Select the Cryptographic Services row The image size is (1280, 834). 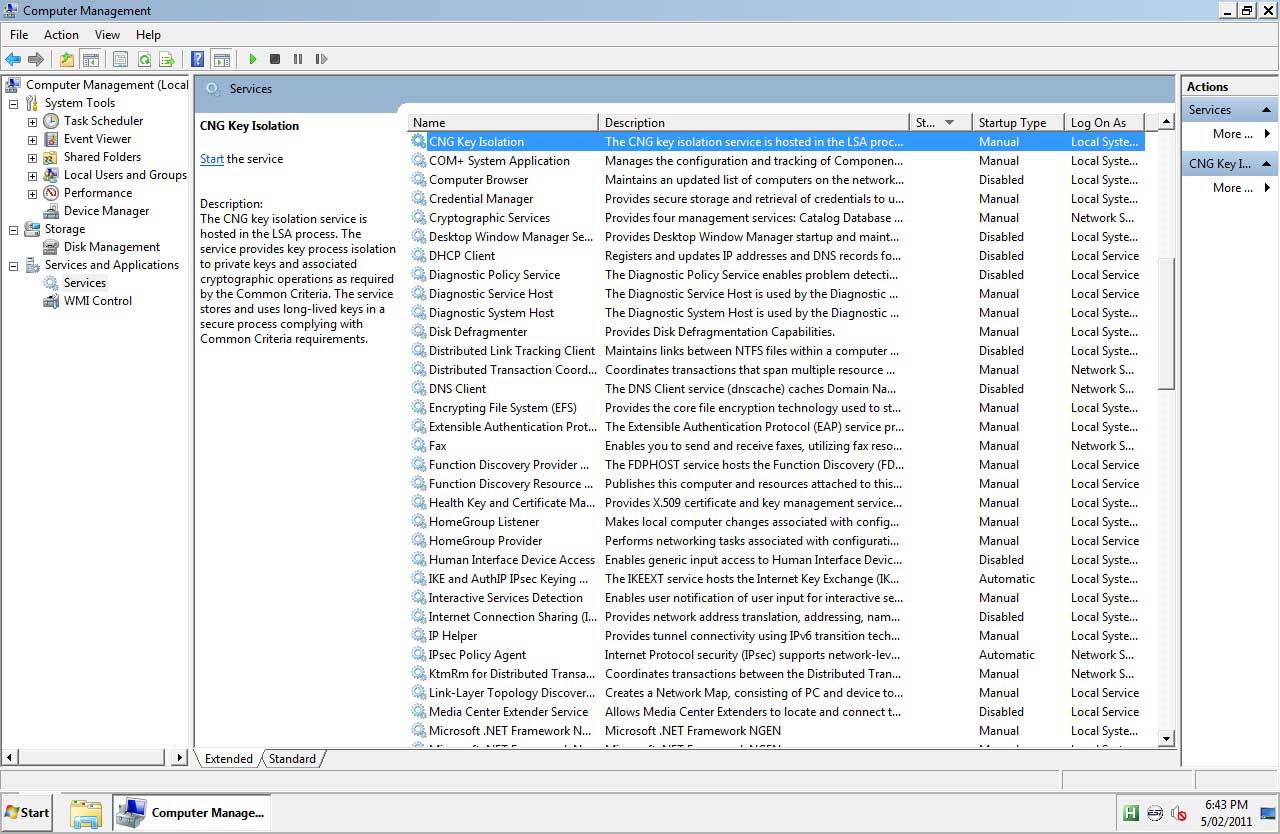pyautogui.click(x=777, y=218)
